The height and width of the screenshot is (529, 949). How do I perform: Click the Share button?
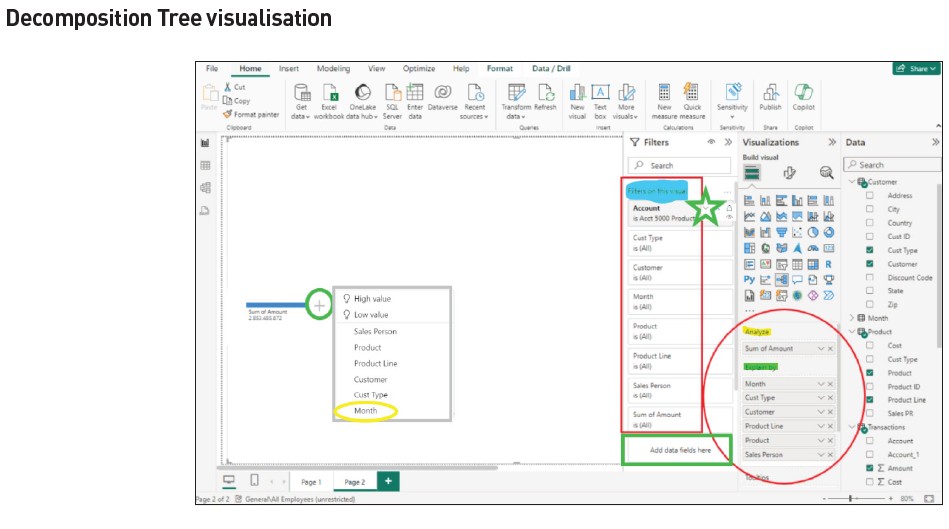(x=913, y=69)
